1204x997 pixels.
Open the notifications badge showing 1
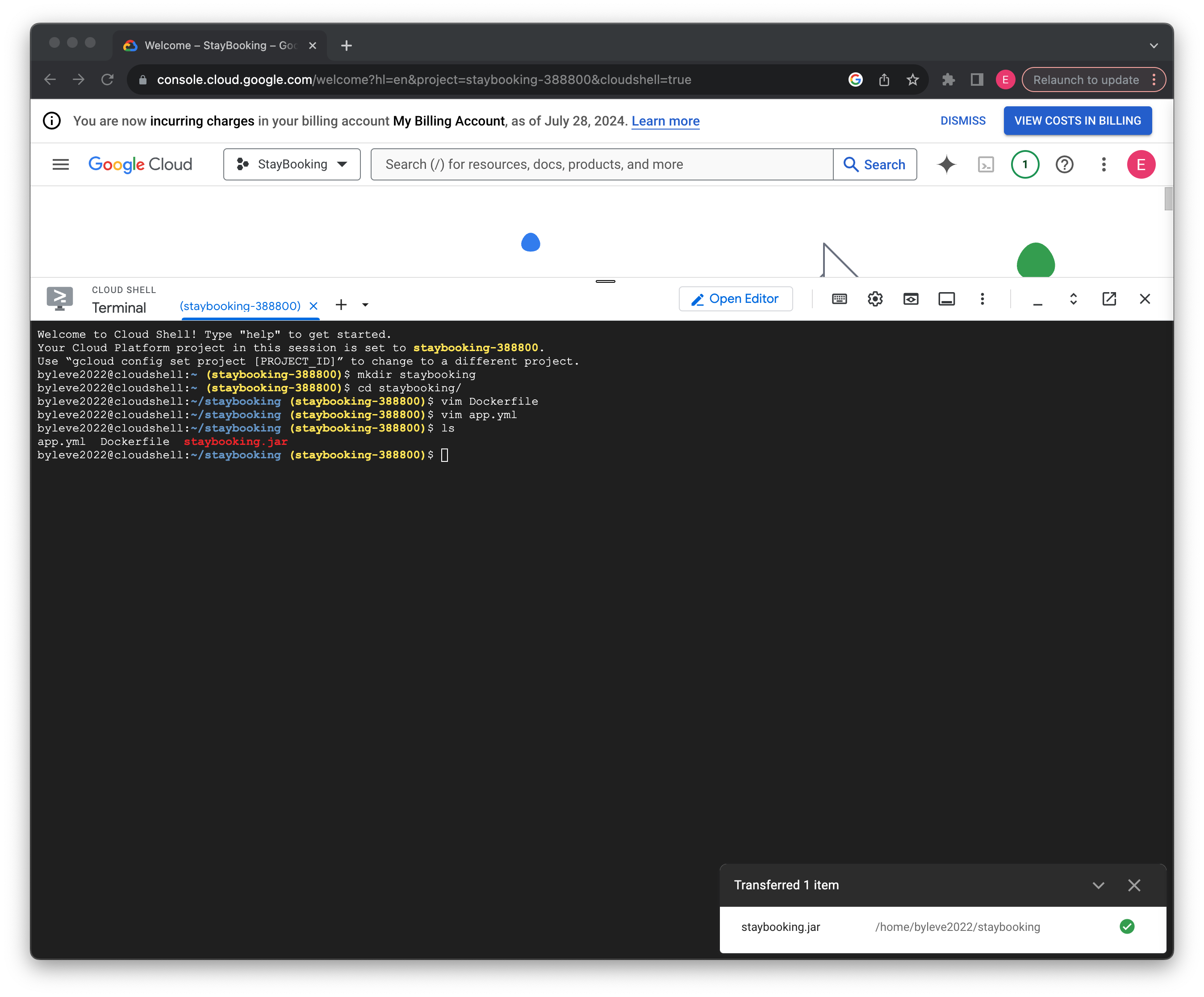tap(1025, 164)
